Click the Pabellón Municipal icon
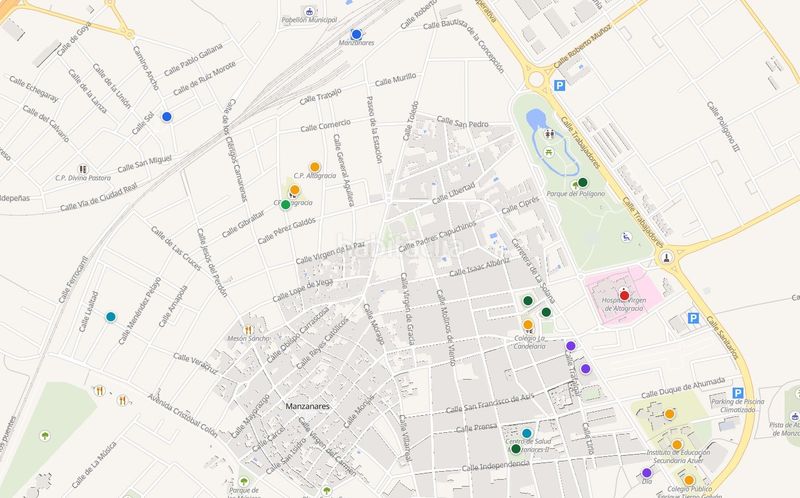The height and width of the screenshot is (498, 800). point(309,12)
